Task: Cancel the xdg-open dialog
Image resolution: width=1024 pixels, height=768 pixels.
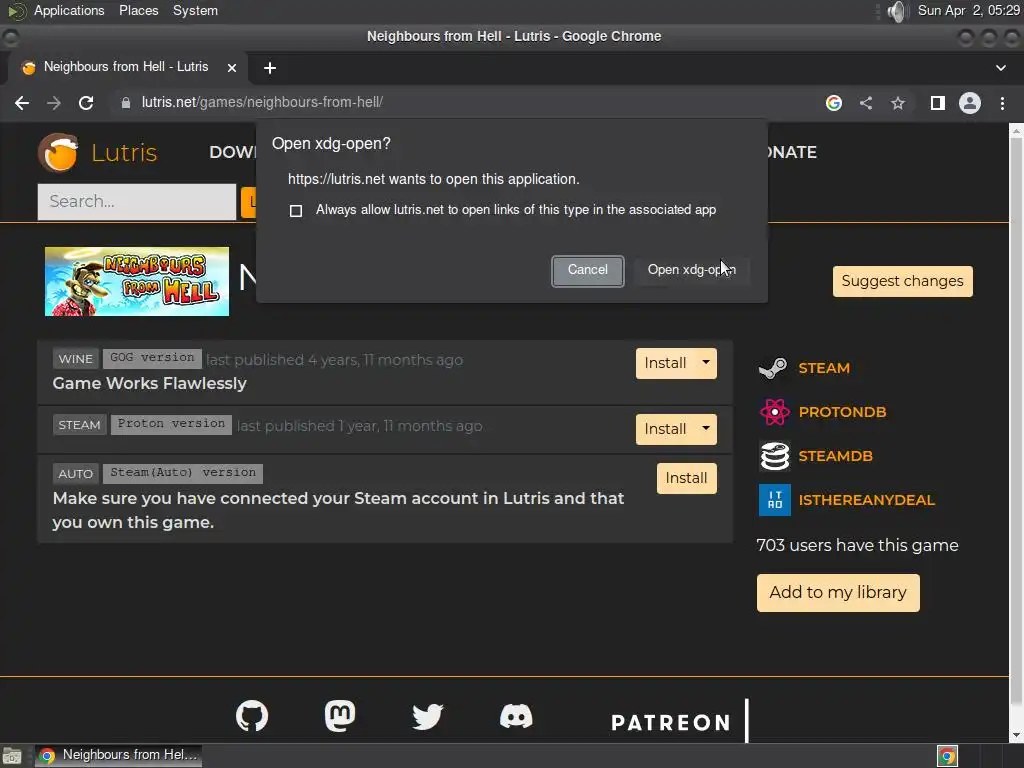Action: [588, 271]
